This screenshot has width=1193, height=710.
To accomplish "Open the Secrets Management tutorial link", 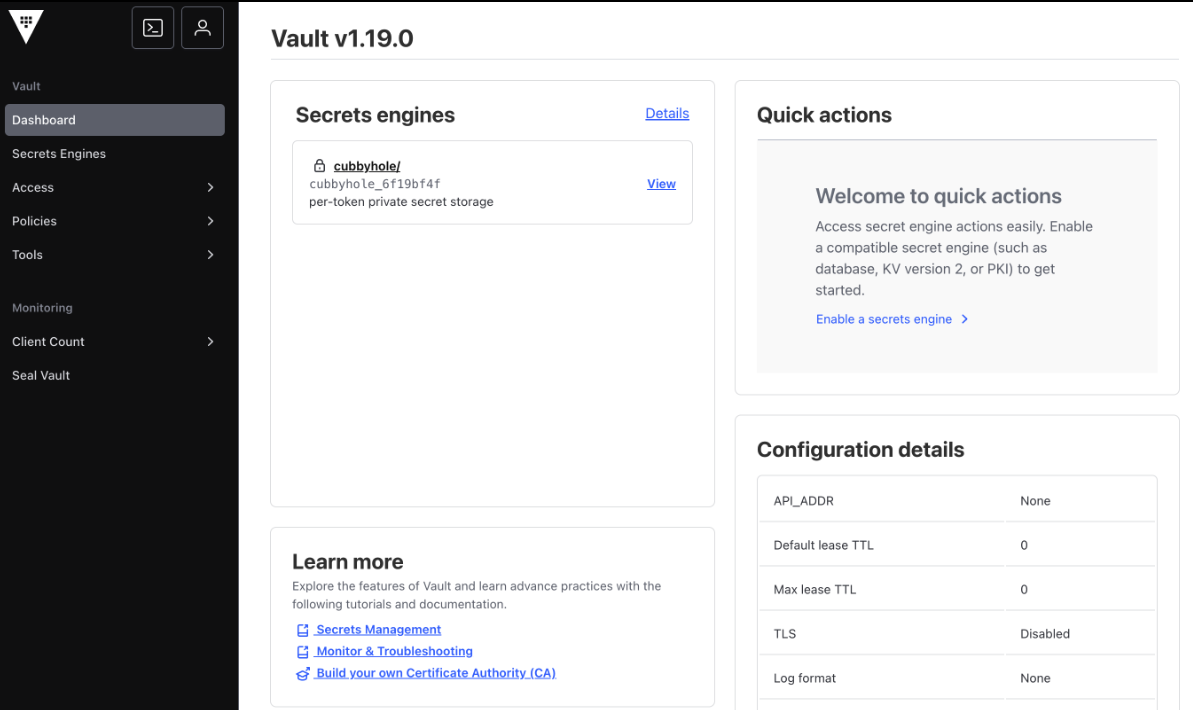I will [378, 630].
